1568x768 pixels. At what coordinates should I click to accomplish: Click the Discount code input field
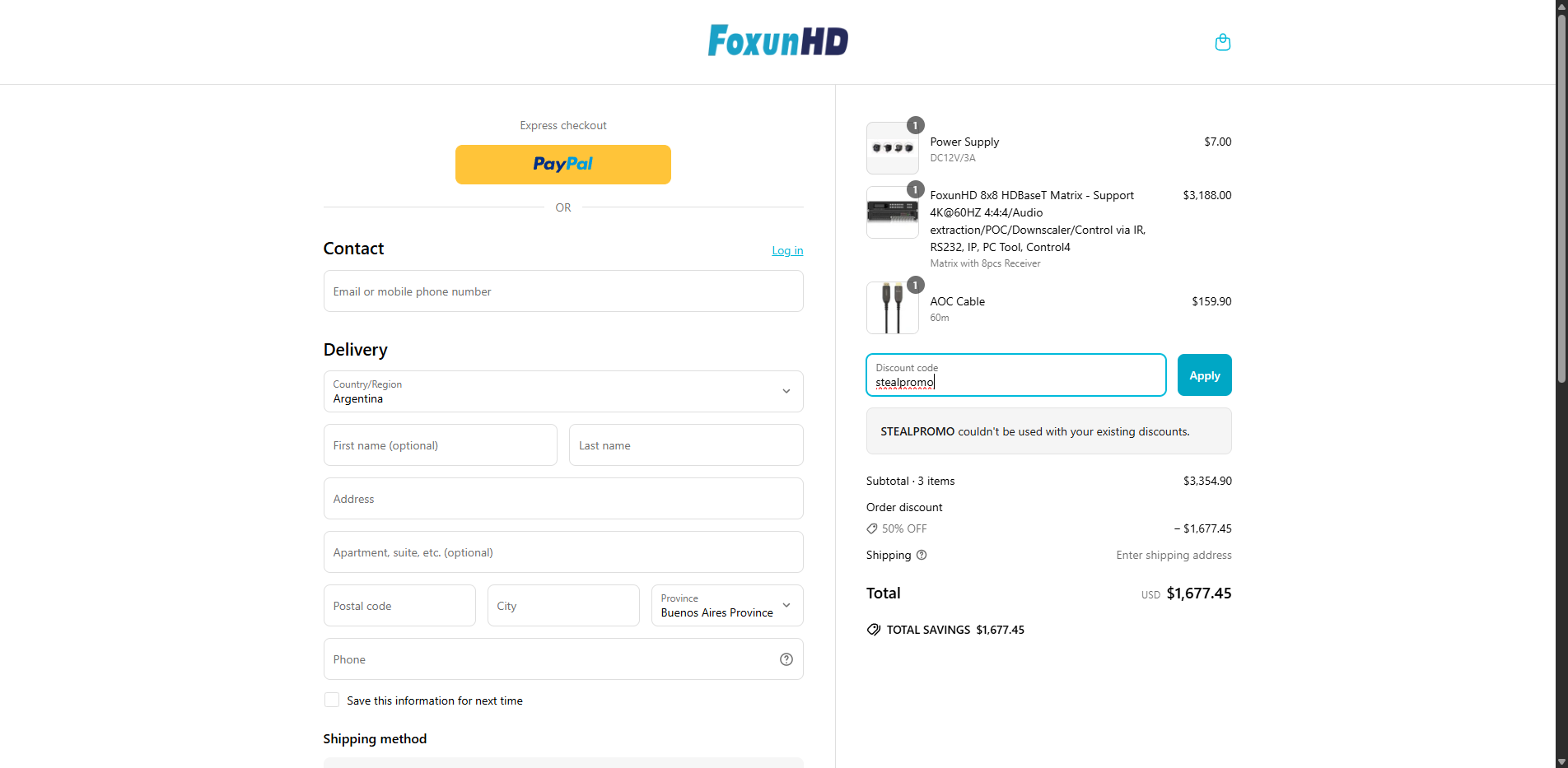click(1016, 375)
